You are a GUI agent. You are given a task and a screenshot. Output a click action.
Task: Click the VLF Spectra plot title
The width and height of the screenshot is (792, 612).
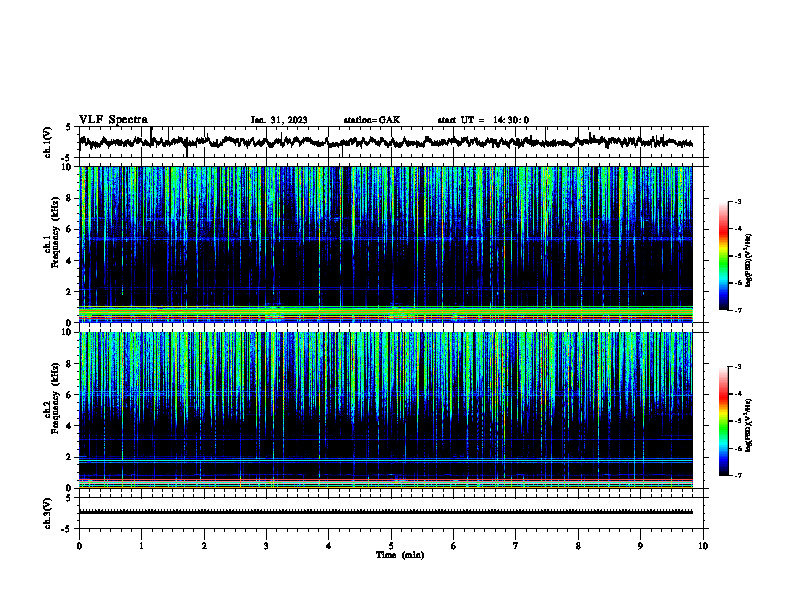113,120
